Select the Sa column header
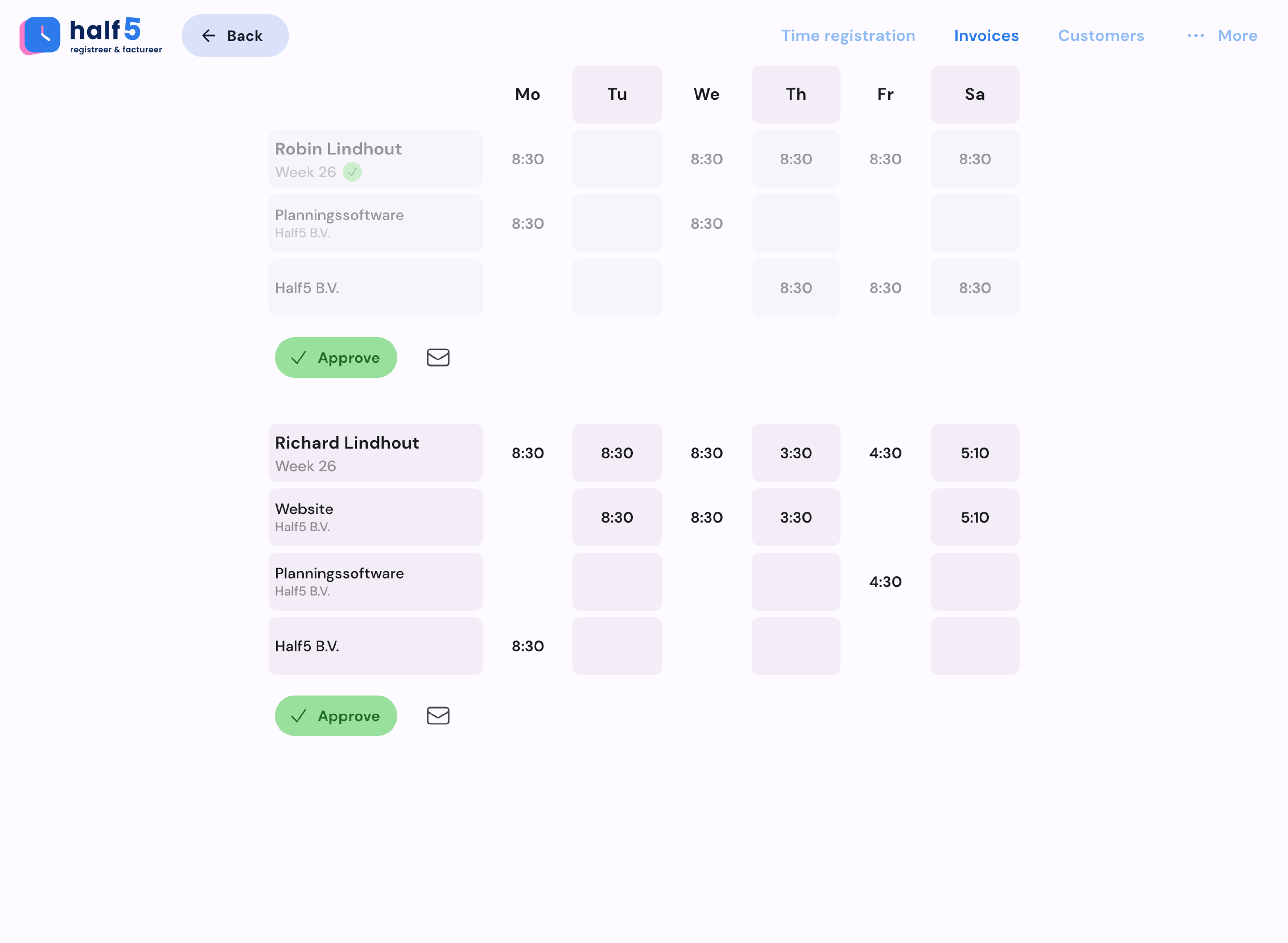1288x943 pixels. (974, 94)
